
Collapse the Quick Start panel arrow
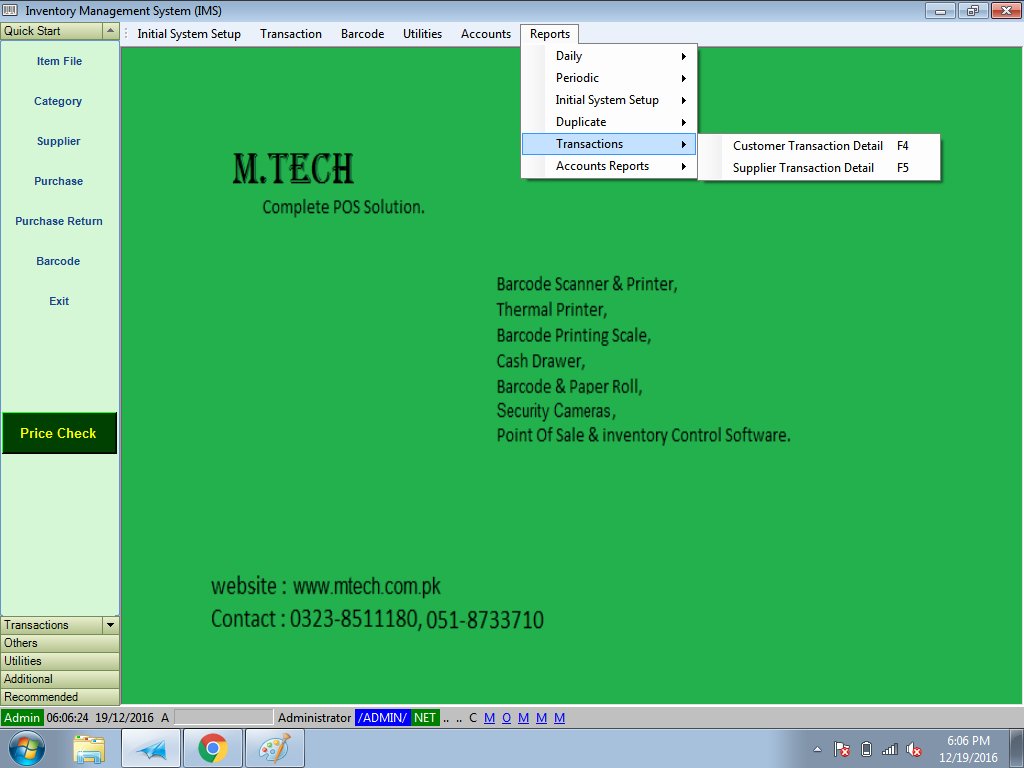tap(110, 31)
